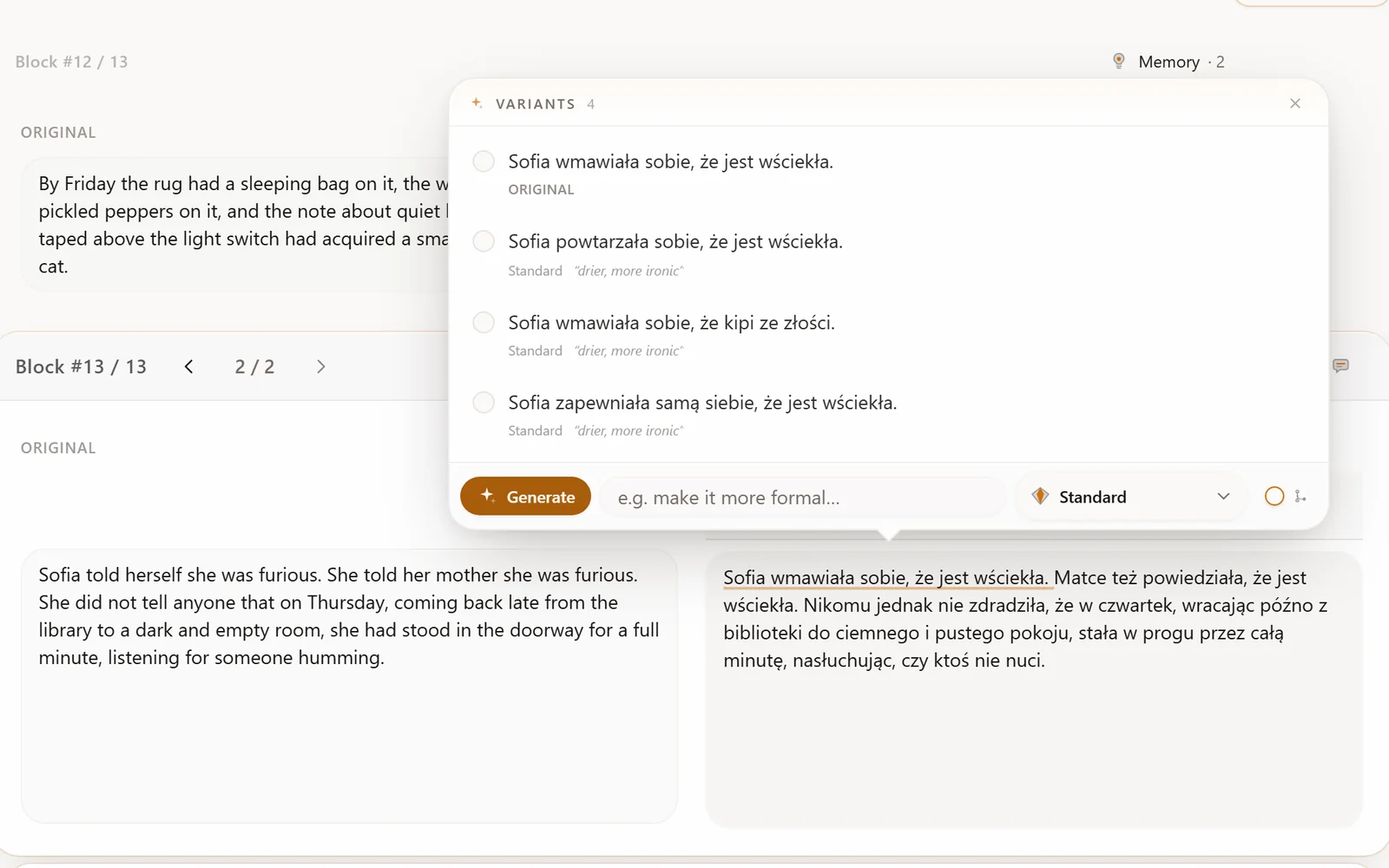Select the variant 'Sofia powtarzała sobie, że jest wściekła.'
The width and height of the screenshot is (1389, 868).
click(484, 241)
